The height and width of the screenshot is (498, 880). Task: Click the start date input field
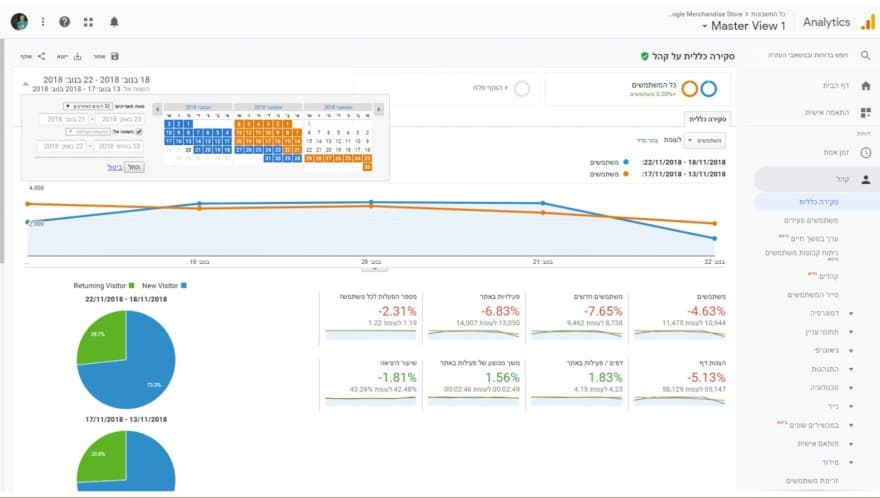pyautogui.click(x=118, y=118)
